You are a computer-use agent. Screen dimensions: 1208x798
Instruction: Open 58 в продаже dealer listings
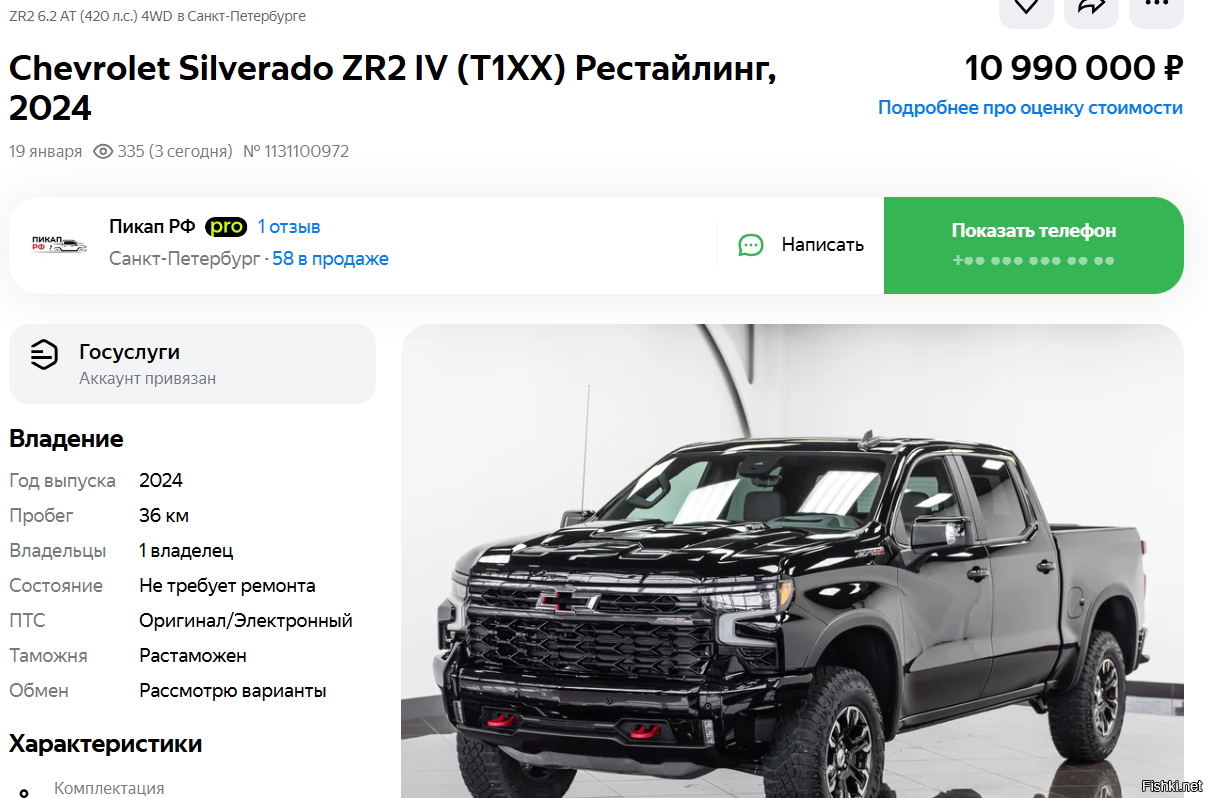pos(330,259)
